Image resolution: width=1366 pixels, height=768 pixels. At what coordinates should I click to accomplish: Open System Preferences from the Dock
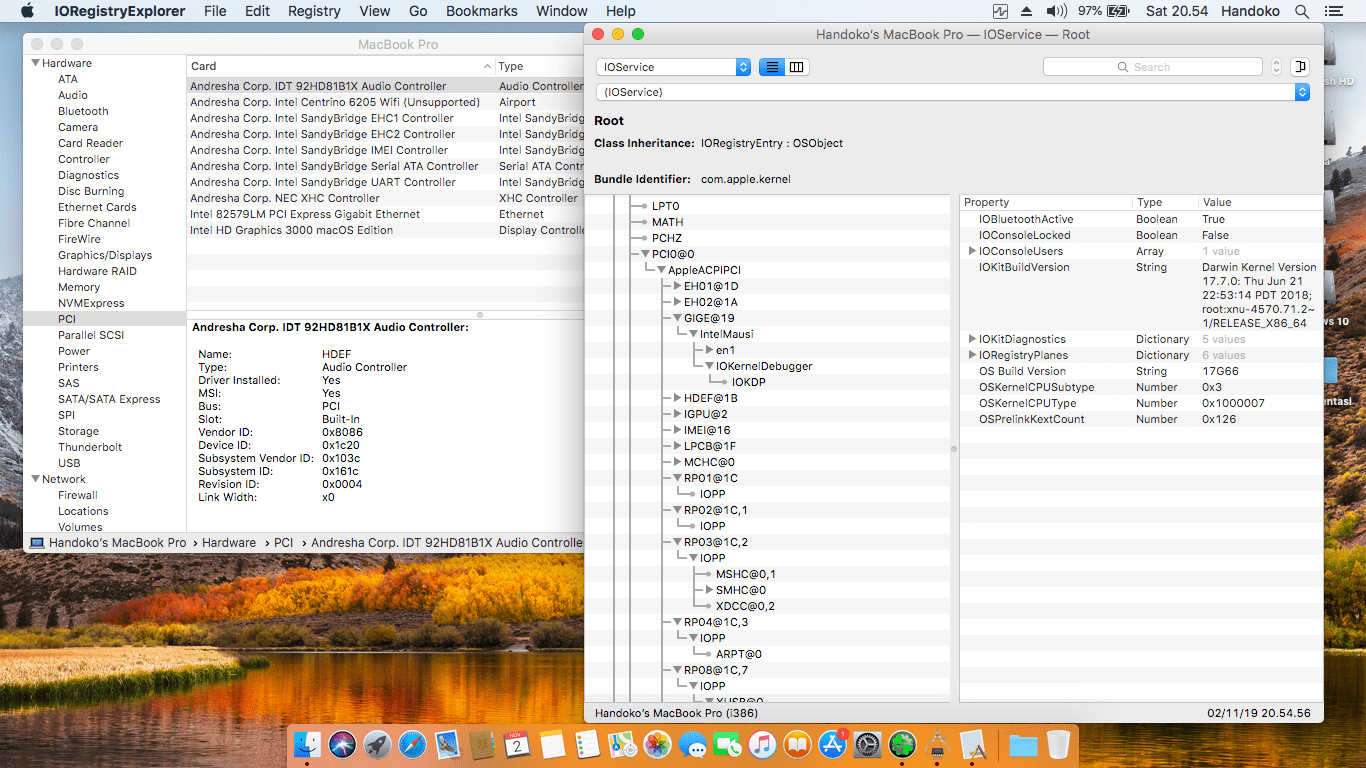pos(867,744)
